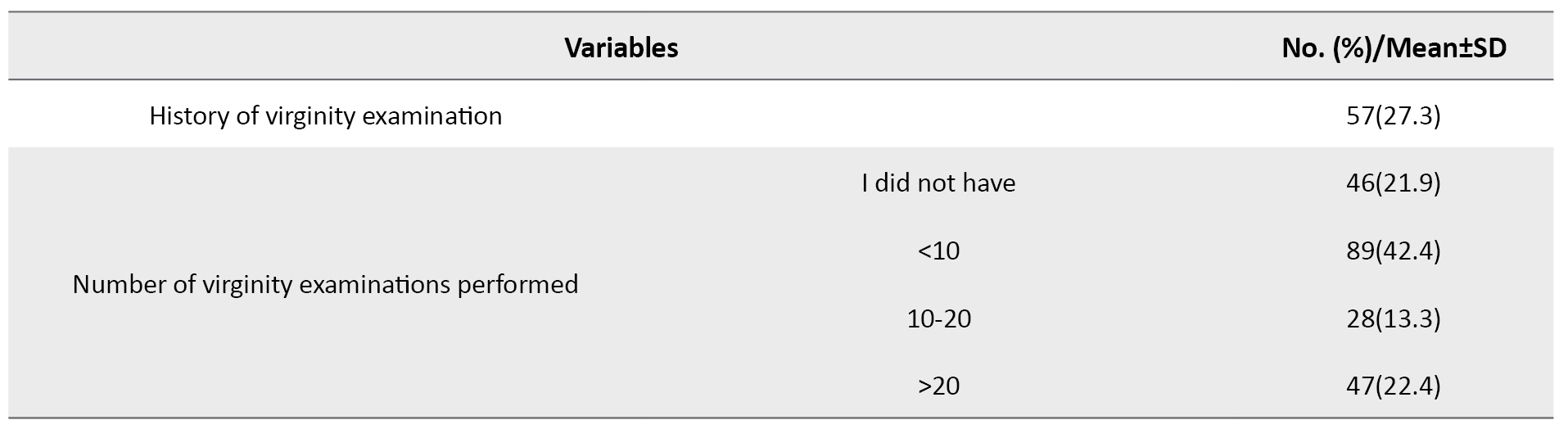The width and height of the screenshot is (1568, 429).
Task: Click the History of virginity examination label
Action: pyautogui.click(x=325, y=116)
